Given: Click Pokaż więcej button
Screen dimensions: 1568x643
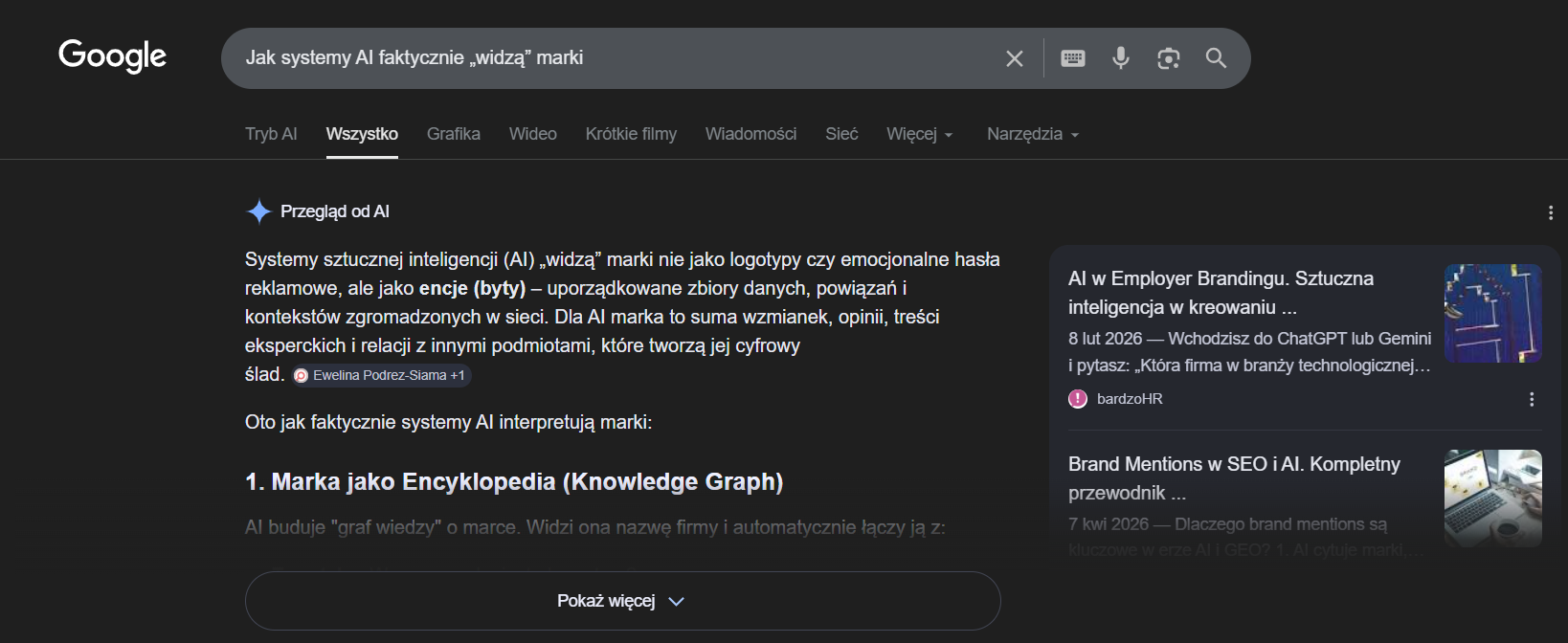Looking at the screenshot, I should pyautogui.click(x=623, y=601).
